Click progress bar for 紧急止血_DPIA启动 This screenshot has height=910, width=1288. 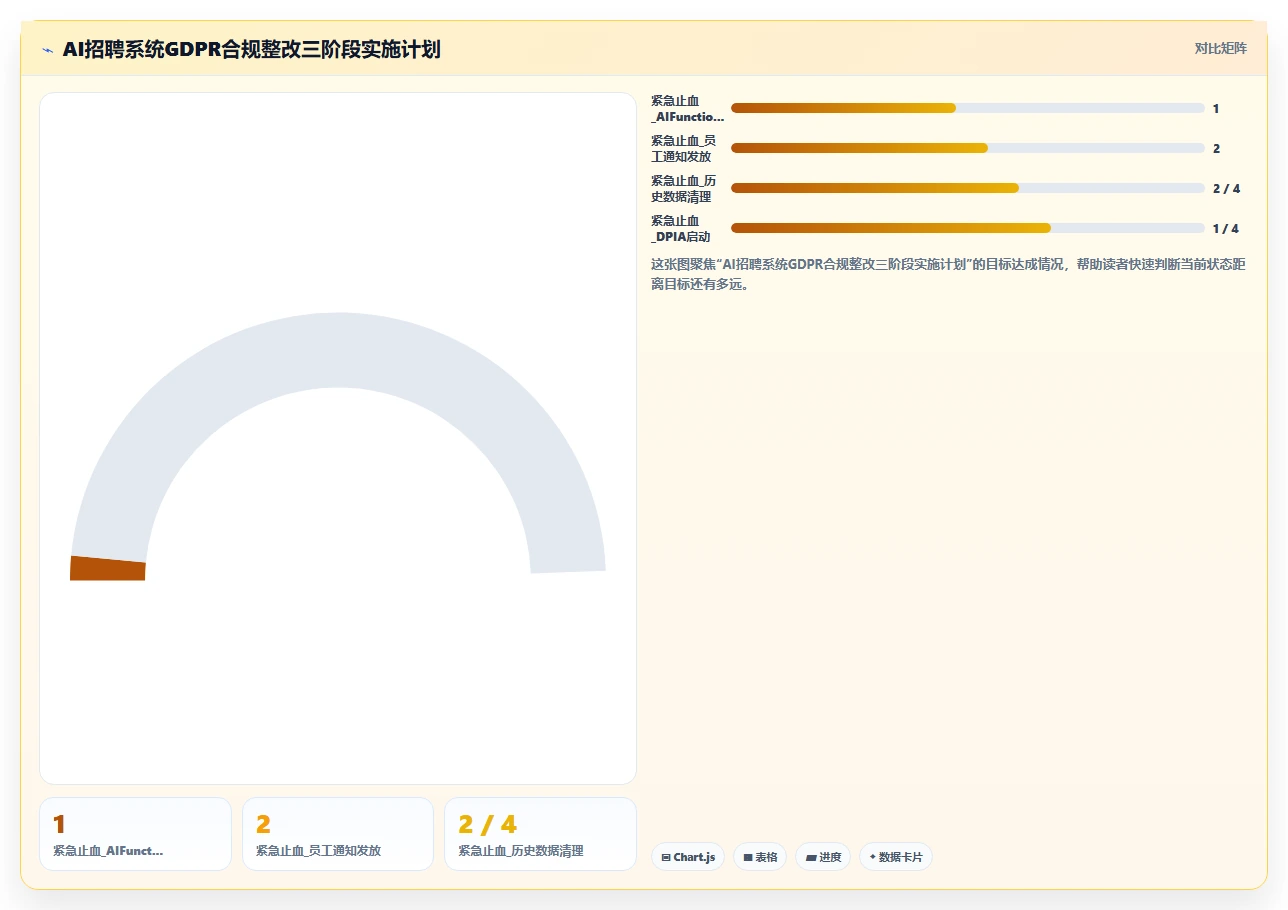pyautogui.click(x=968, y=228)
